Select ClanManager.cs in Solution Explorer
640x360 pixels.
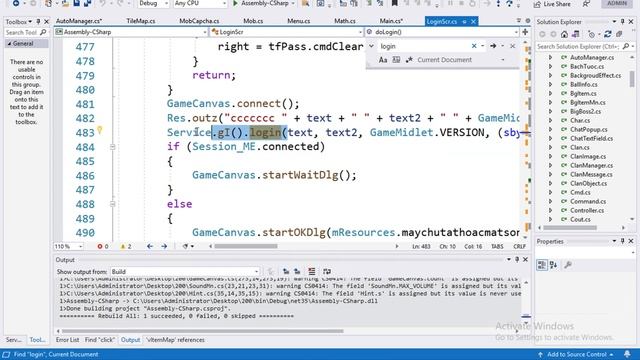(x=591, y=165)
